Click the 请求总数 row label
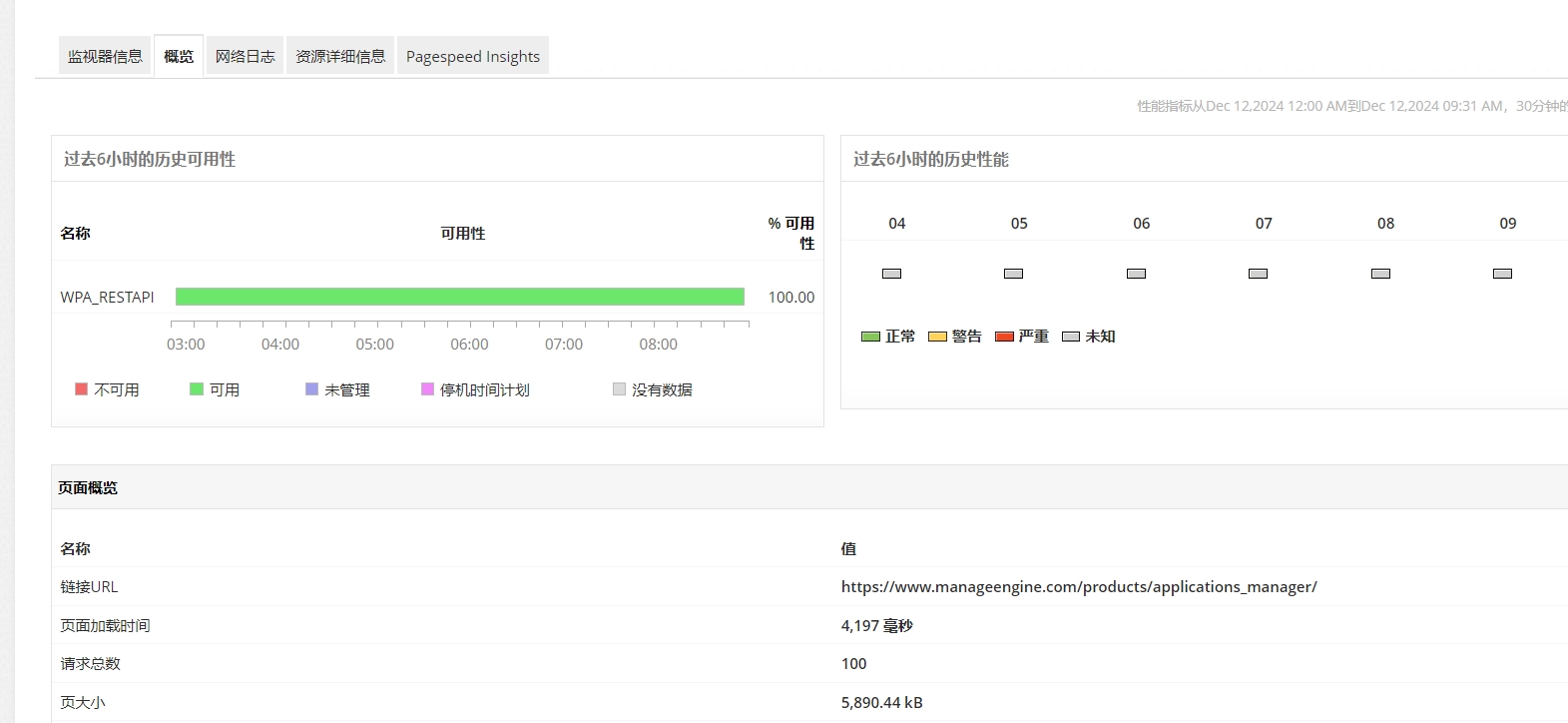 coord(90,663)
